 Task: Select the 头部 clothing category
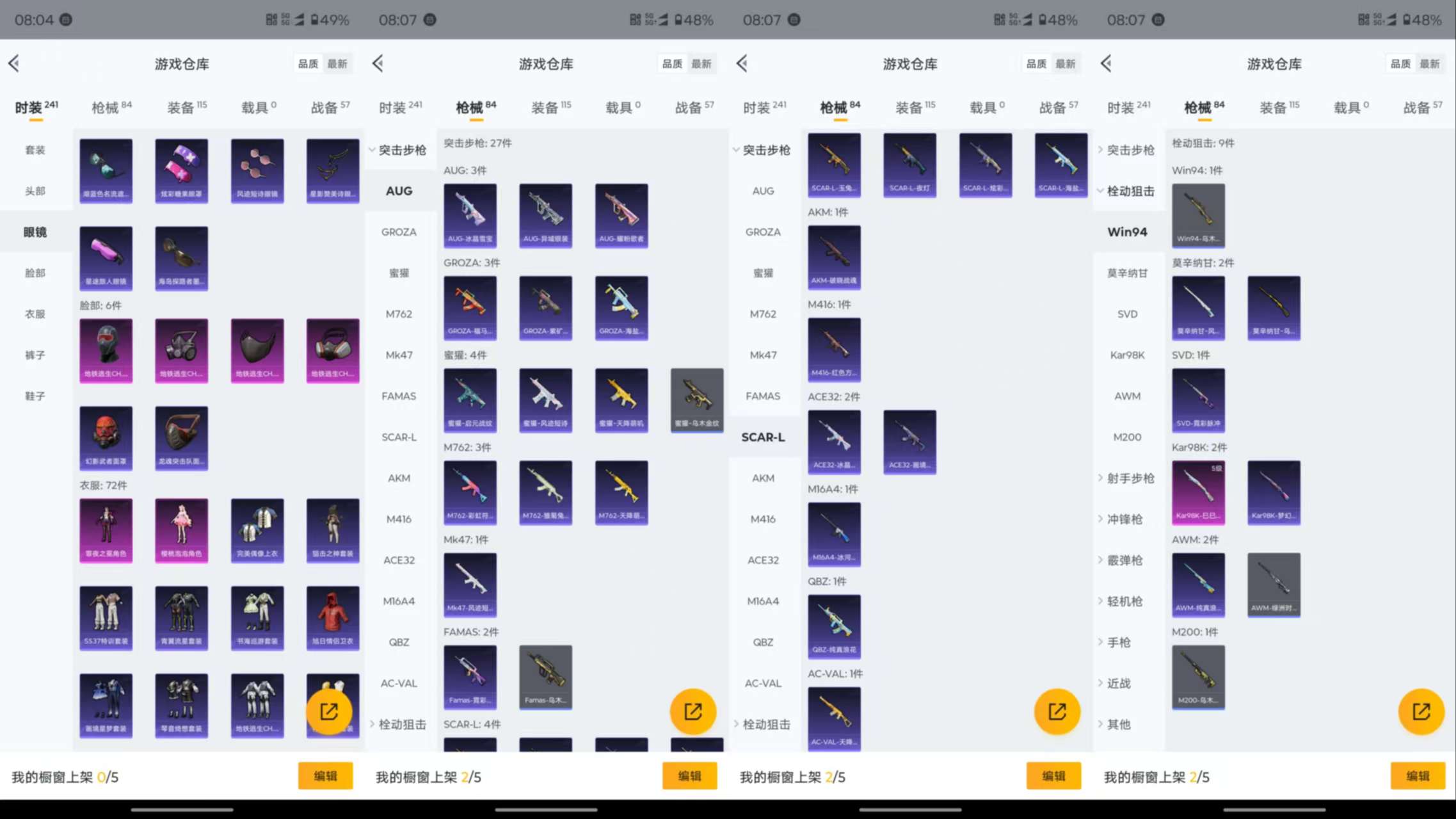pos(35,191)
